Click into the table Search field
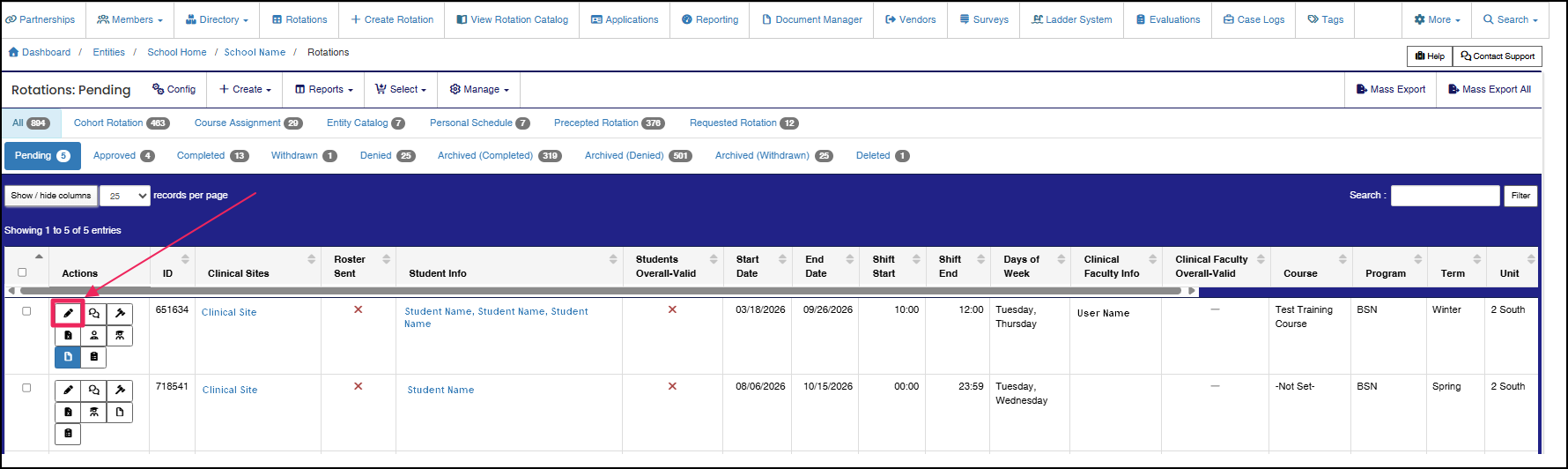The height and width of the screenshot is (469, 1568). point(1445,196)
